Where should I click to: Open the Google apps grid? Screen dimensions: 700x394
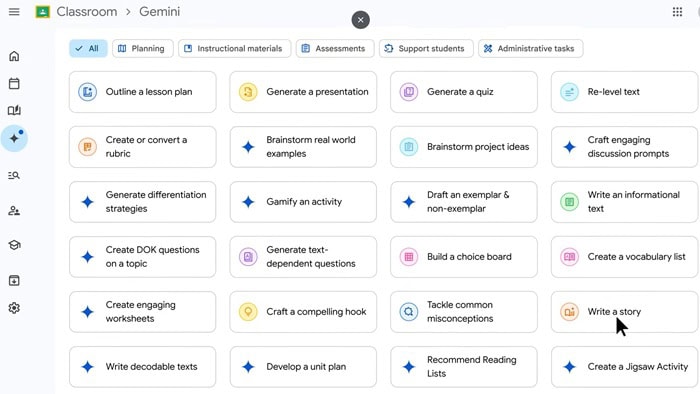(x=677, y=12)
